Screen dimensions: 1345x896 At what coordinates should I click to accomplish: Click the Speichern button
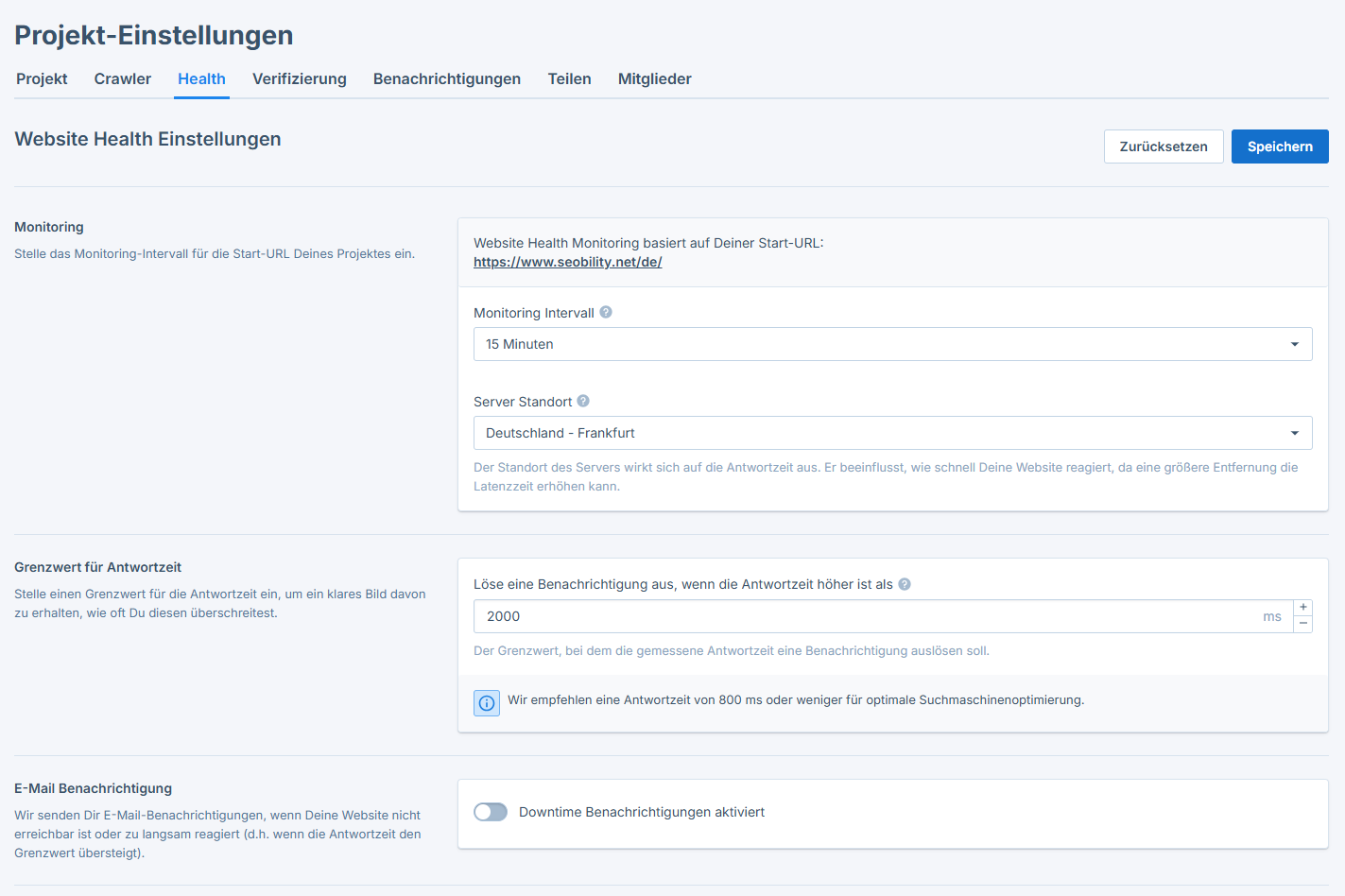(x=1280, y=146)
